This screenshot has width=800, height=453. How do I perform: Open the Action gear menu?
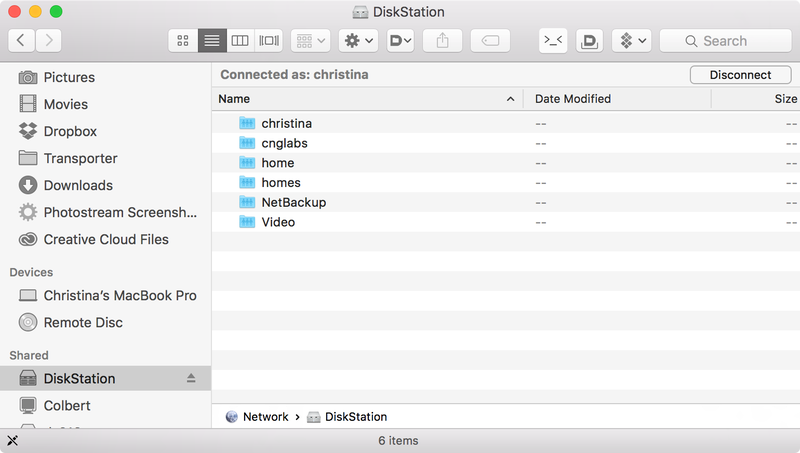(x=359, y=40)
